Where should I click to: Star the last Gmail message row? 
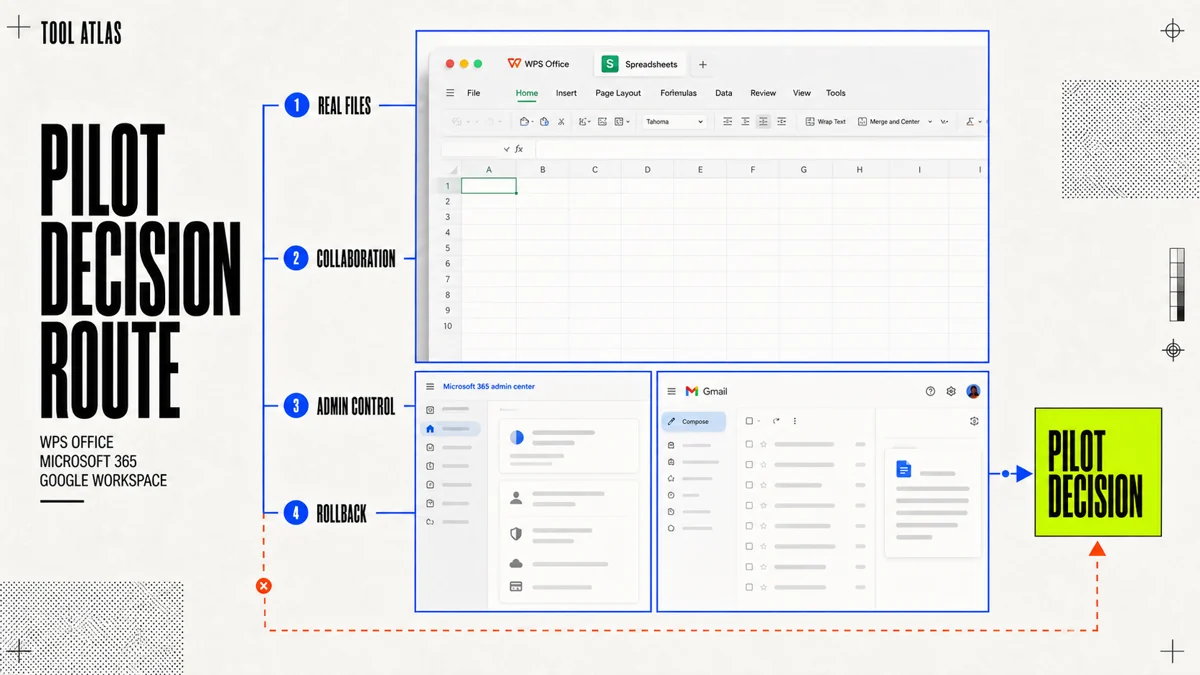[763, 587]
